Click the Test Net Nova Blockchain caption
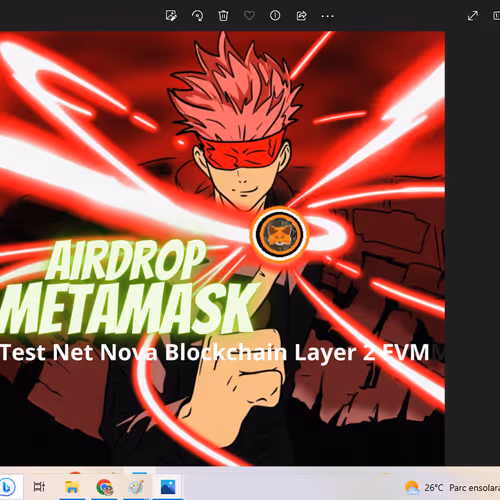 215,352
